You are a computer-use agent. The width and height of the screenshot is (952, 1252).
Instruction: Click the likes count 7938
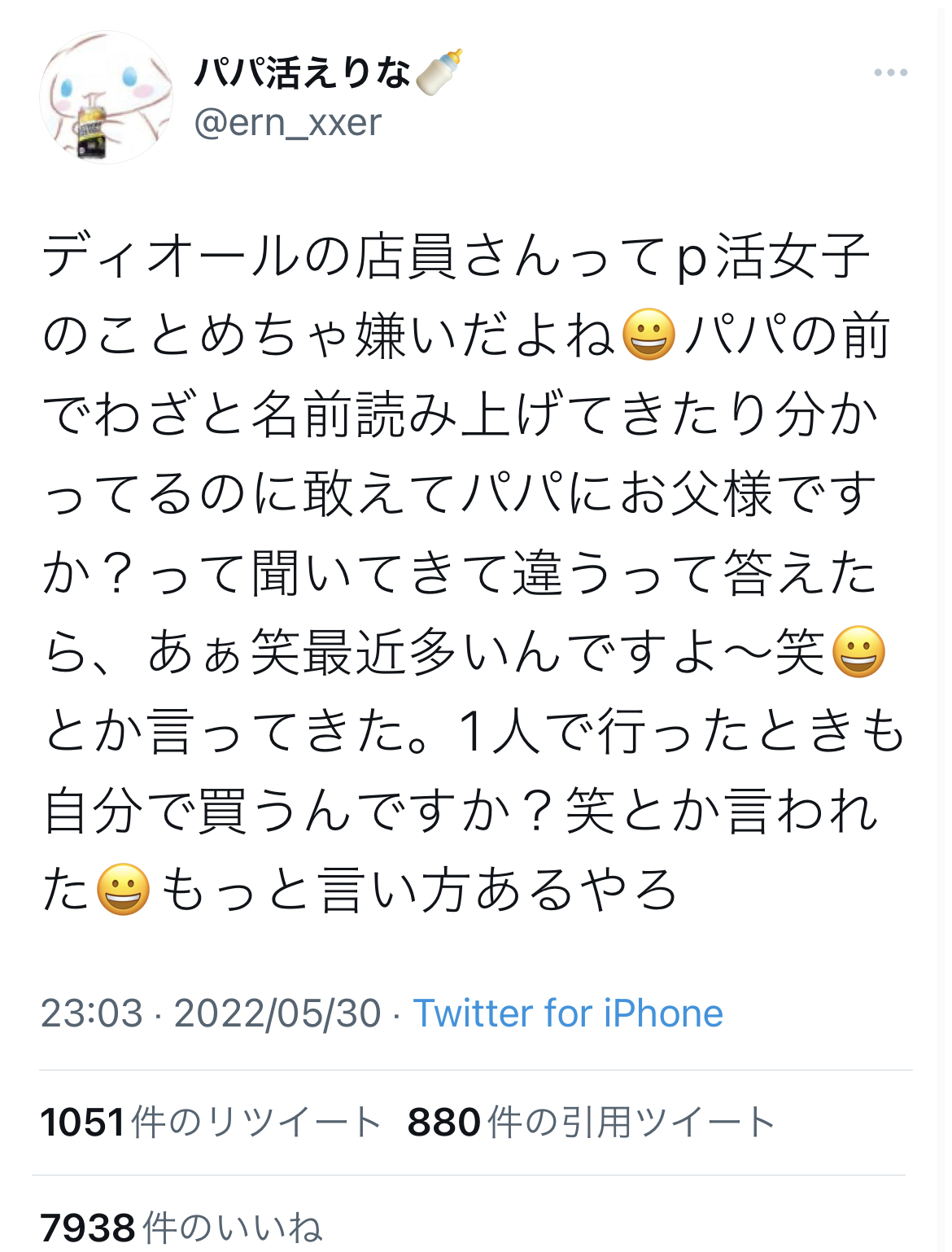tap(88, 1228)
